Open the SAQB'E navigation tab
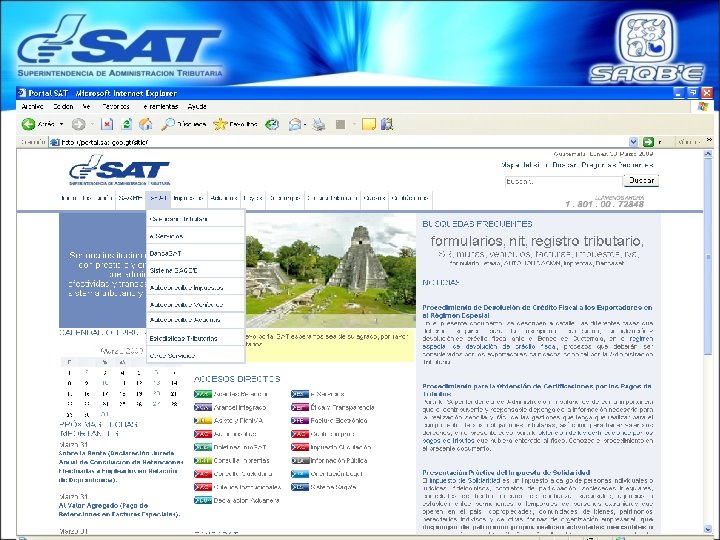 point(130,198)
